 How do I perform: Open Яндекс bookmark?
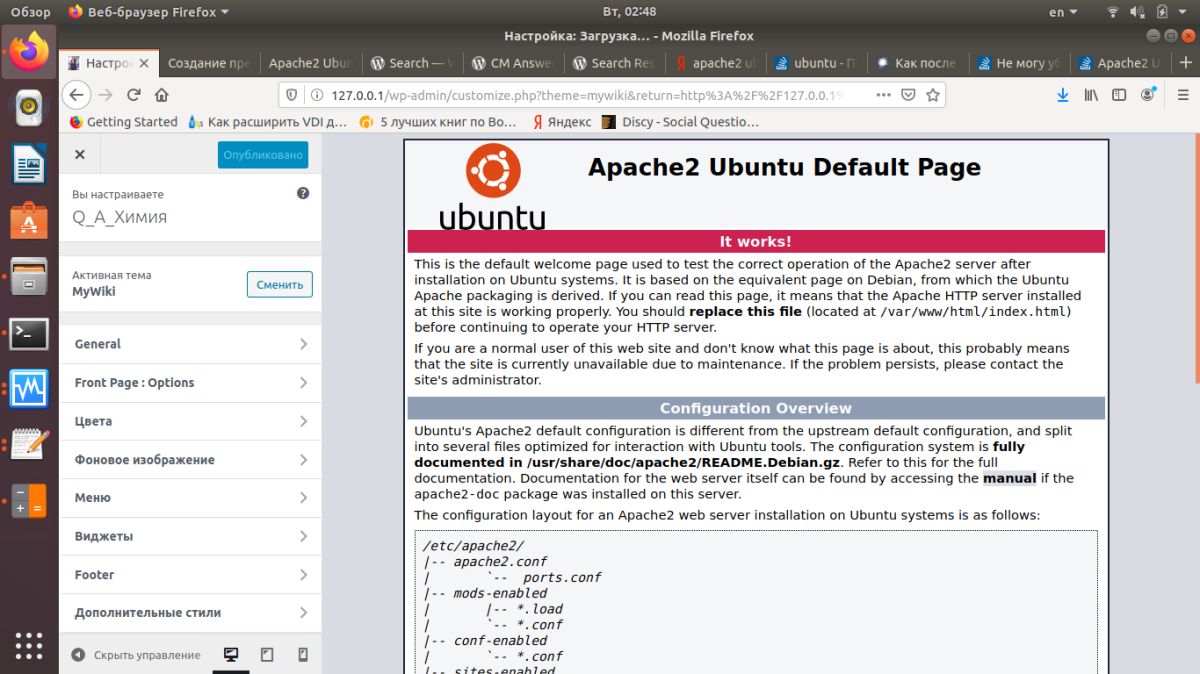click(561, 122)
